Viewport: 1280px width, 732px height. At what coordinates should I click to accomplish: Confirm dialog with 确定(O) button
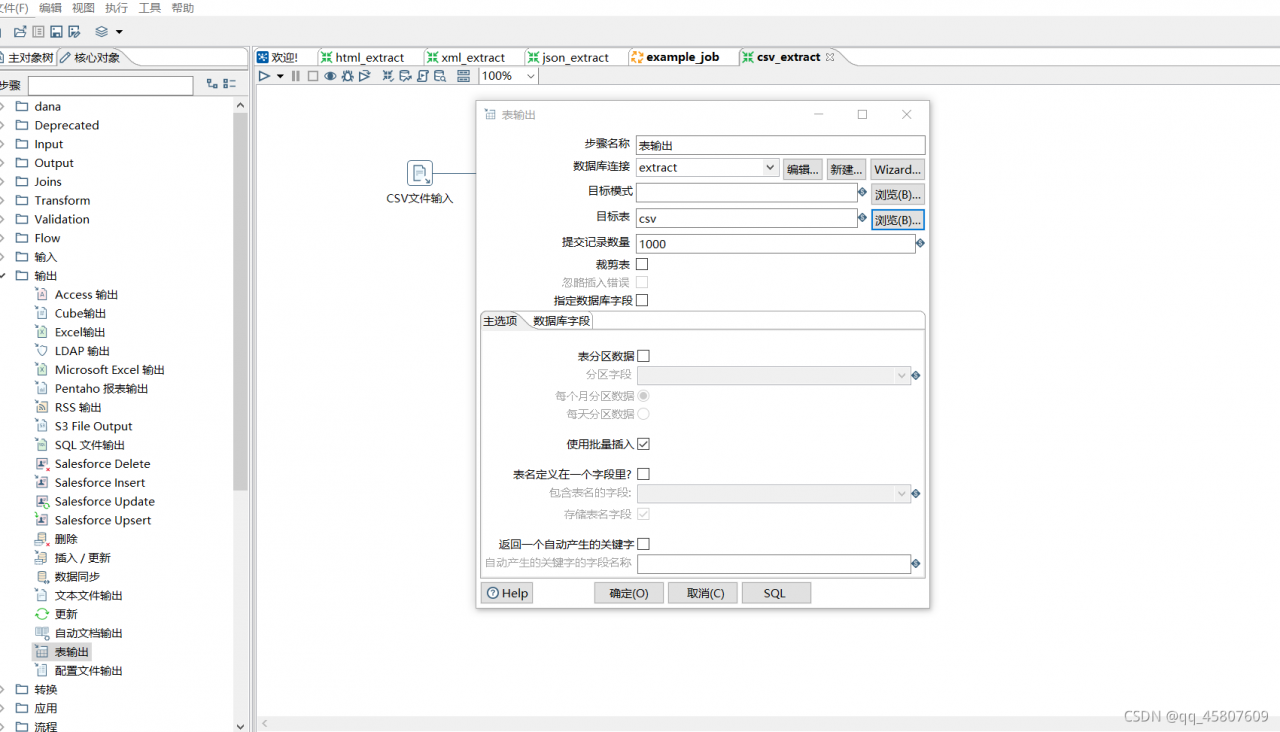pos(629,593)
